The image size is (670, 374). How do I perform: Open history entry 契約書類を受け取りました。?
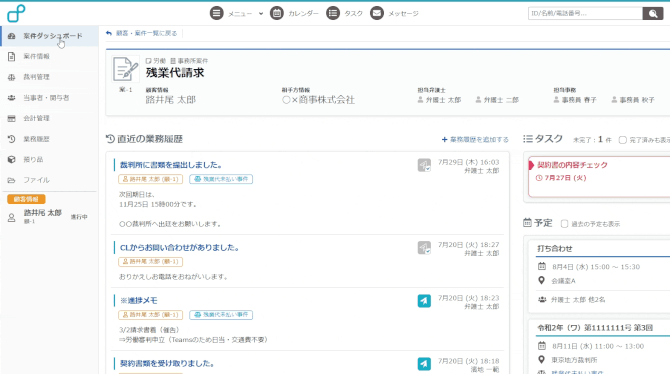coord(167,363)
